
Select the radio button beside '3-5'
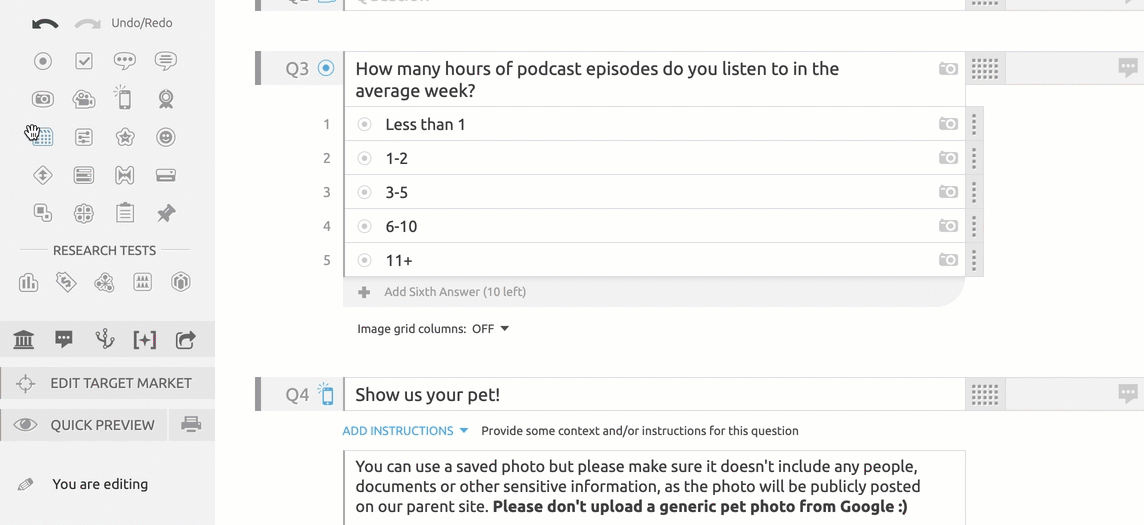coord(365,193)
